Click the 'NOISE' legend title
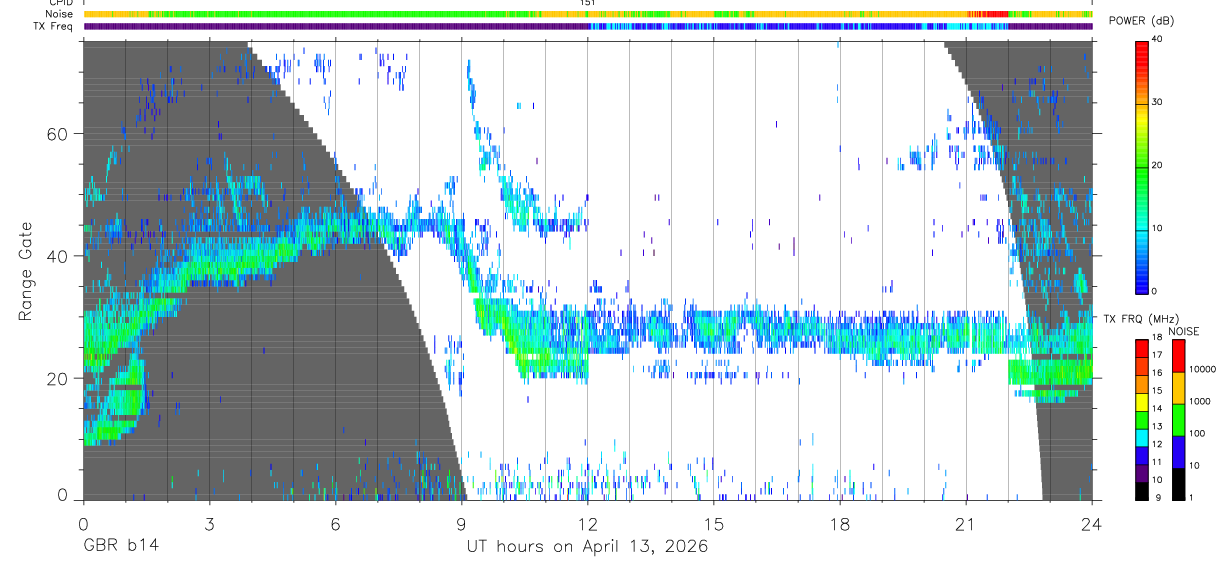This screenshot has width=1228, height=567. click(1183, 331)
